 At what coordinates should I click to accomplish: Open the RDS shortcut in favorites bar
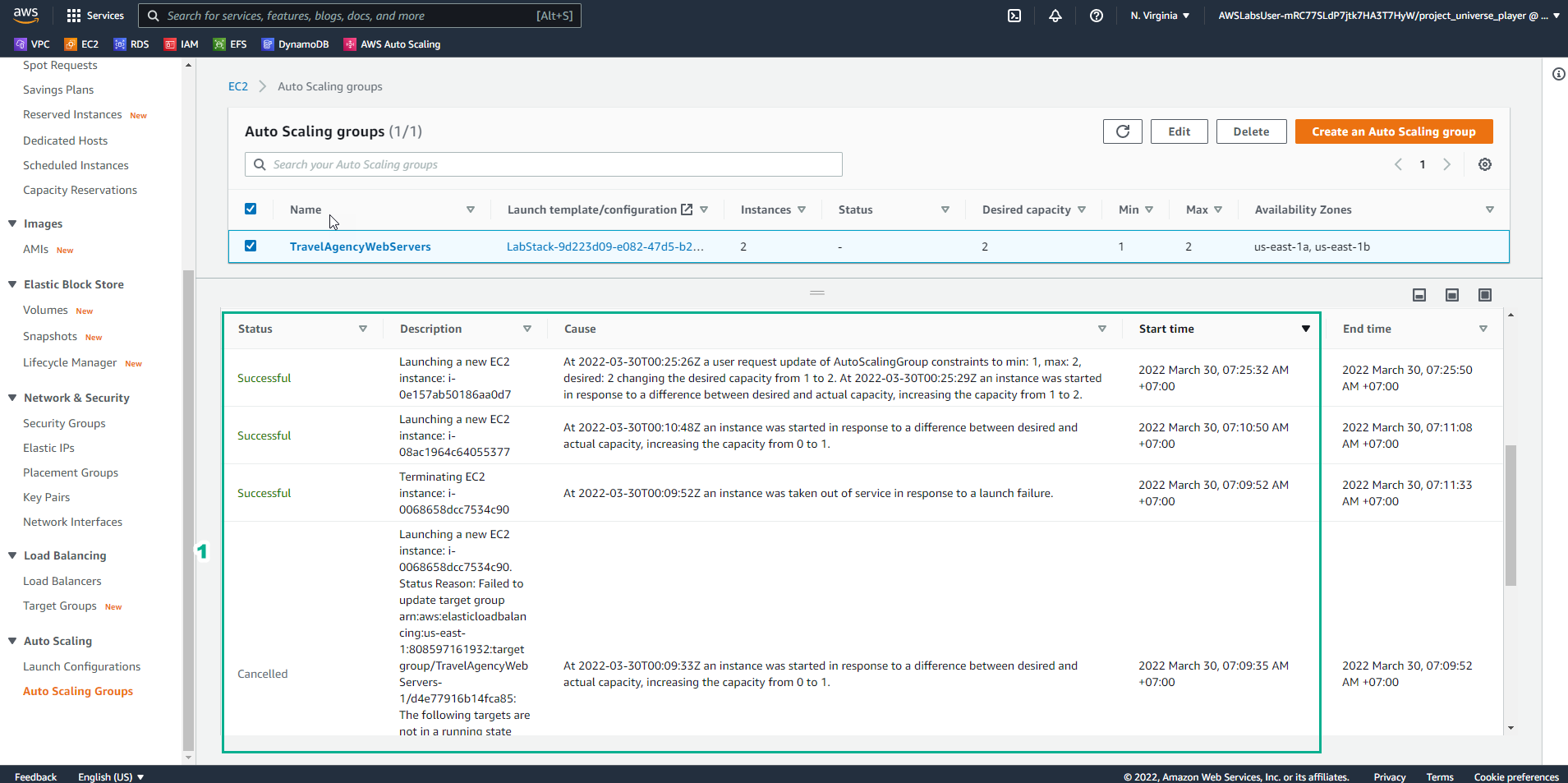pos(131,44)
